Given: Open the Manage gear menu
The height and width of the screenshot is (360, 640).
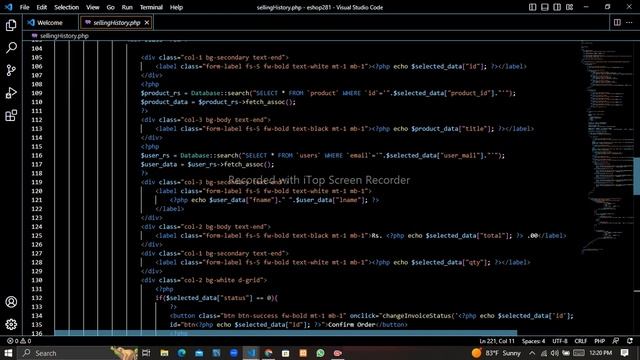Looking at the screenshot, I should click(11, 324).
